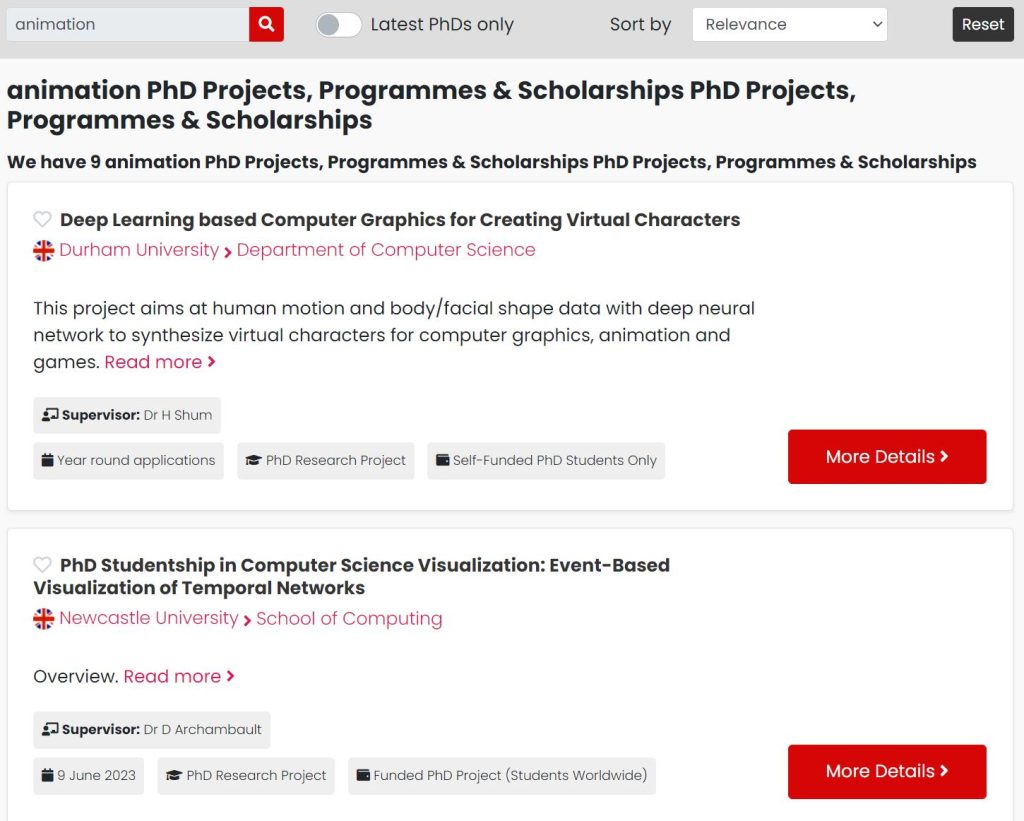Click wallet icon on Self-Funded PhD Students Only

[442, 460]
